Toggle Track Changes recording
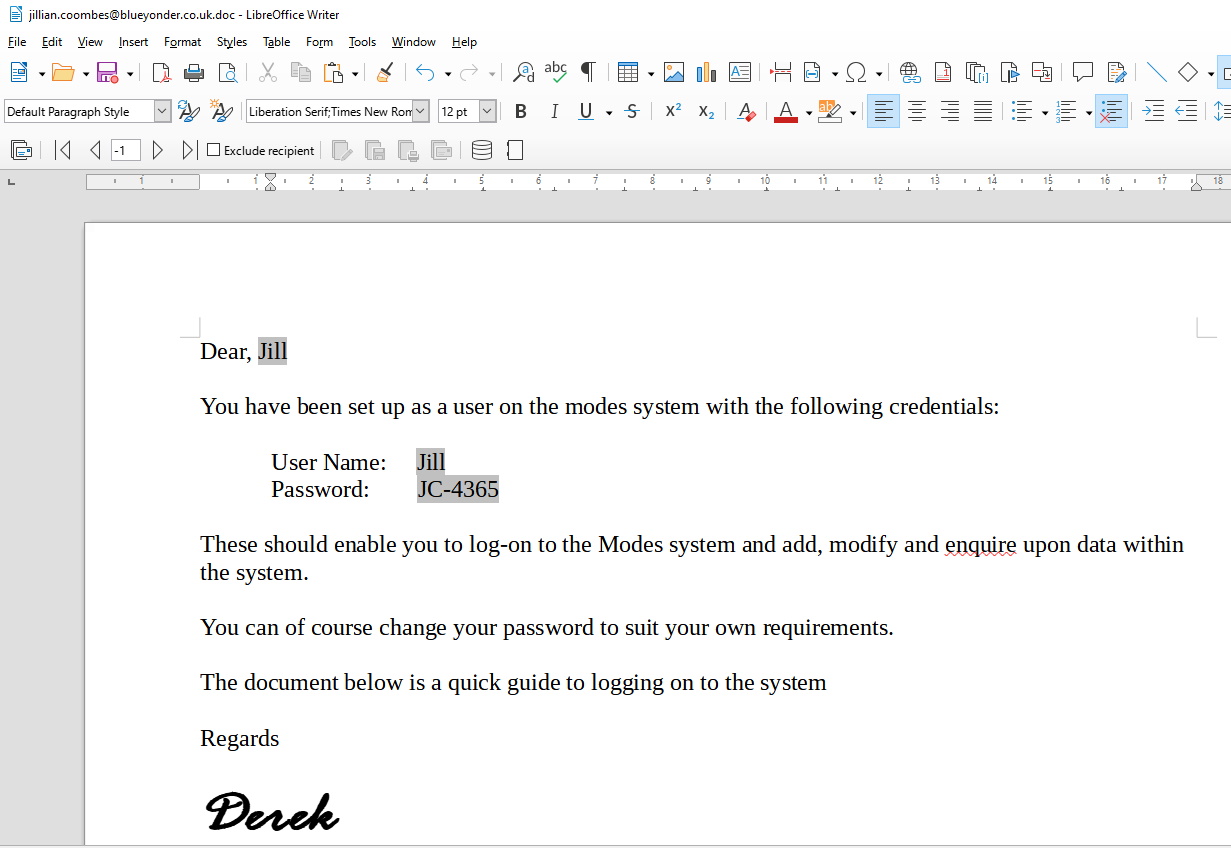Screen dimensions: 1231x848 coord(1117,73)
